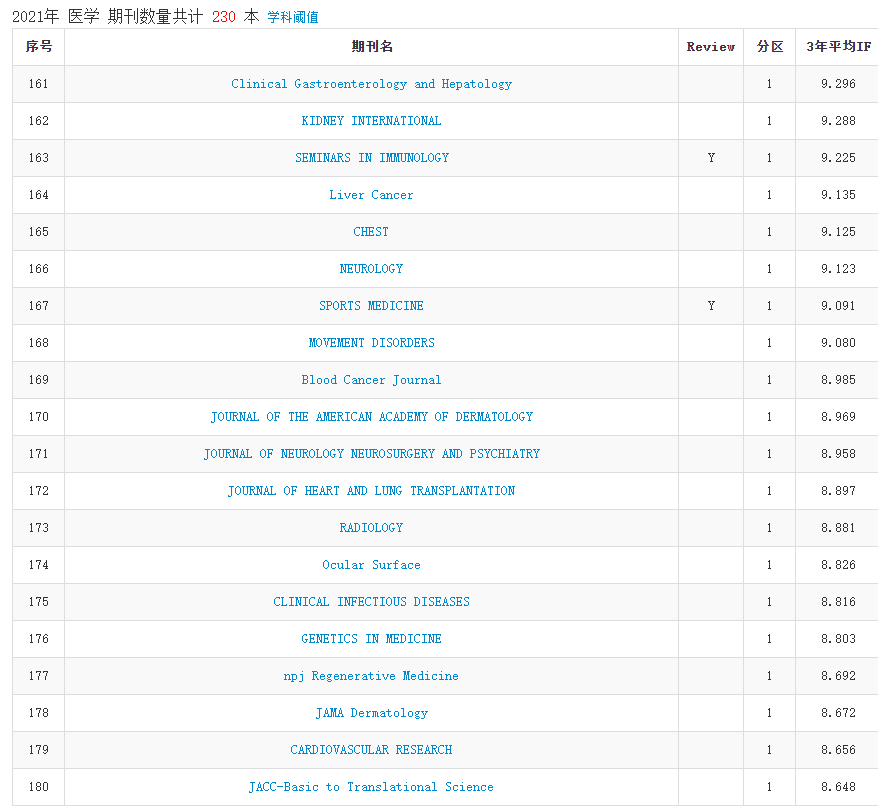Click row number 175
Screen dimensions: 878x806
click(x=39, y=602)
